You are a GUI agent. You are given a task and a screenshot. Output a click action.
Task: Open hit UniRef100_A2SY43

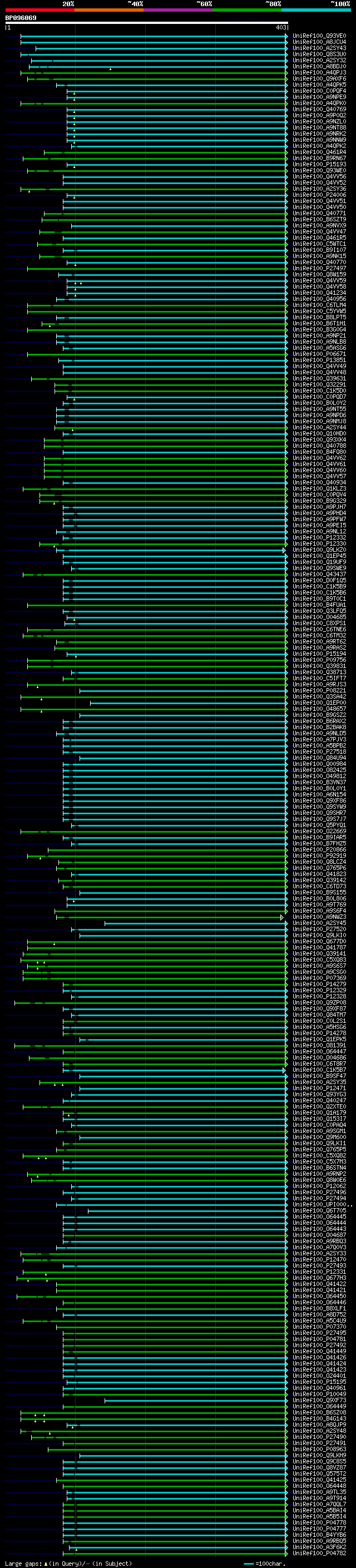[x=319, y=48]
